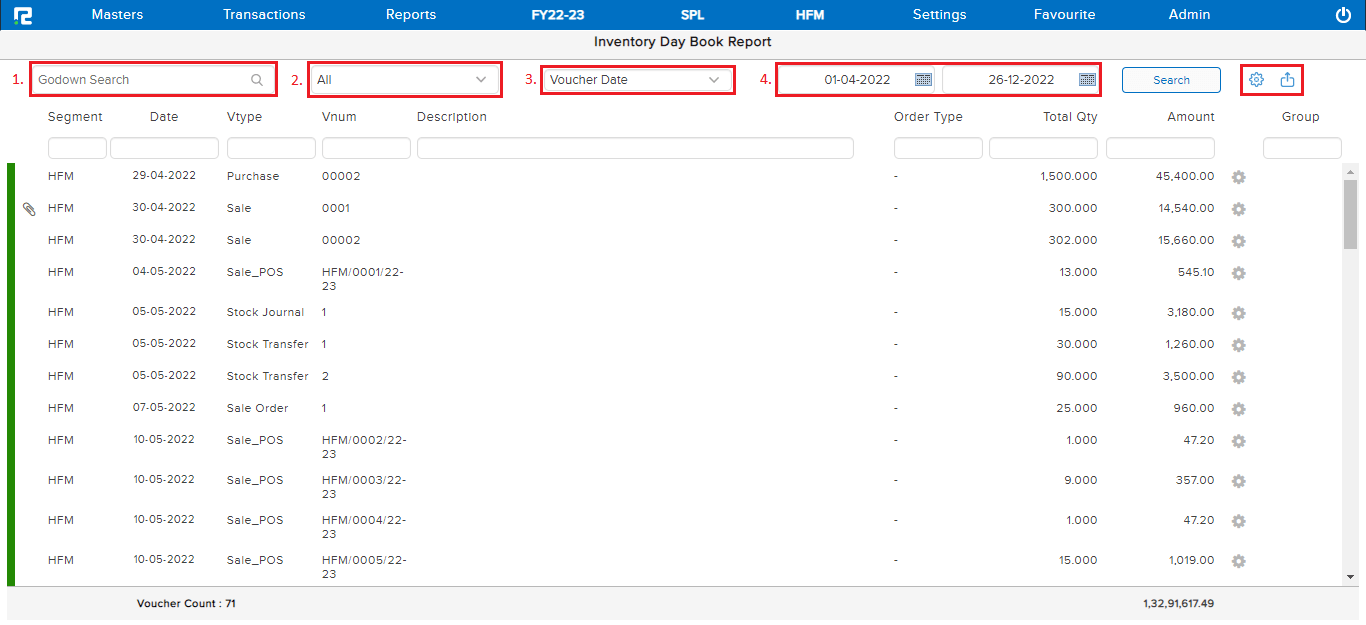1366x625 pixels.
Task: Click the magnifier in the Godown Search box
Action: pos(258,78)
